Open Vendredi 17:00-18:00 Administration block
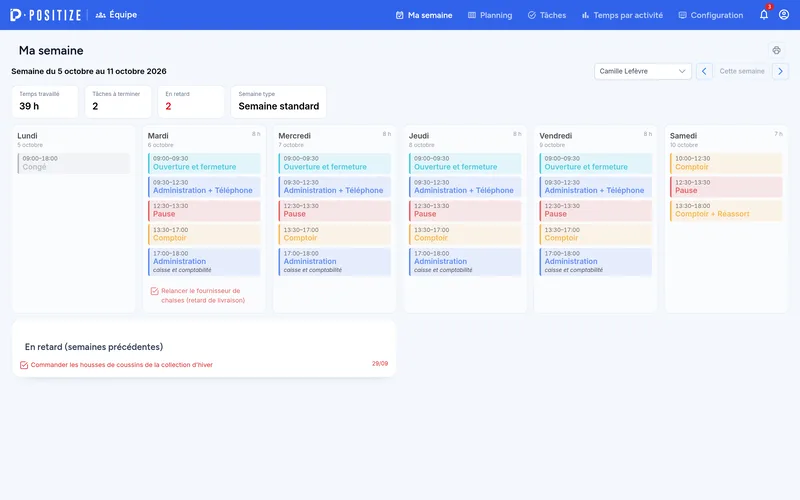Viewport: 800px width, 500px height. [596, 262]
